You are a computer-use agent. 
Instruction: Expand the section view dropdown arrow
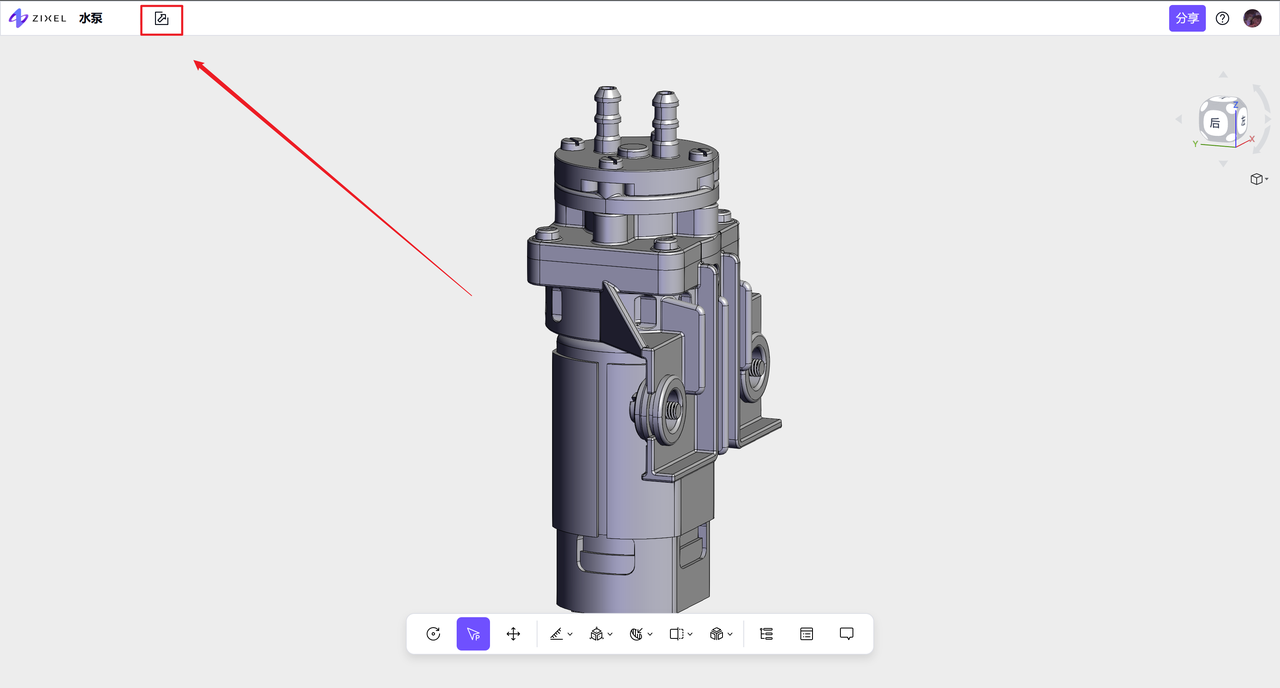(x=690, y=634)
